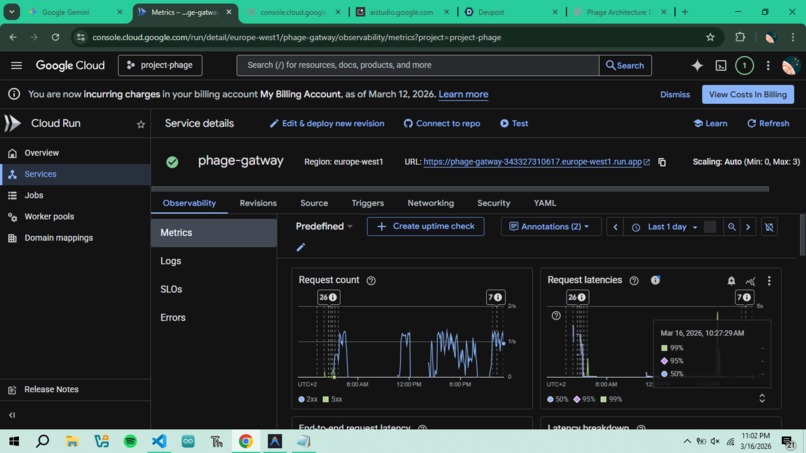Open the browser tab search dropdown
This screenshot has width=806, height=453.
[11, 12]
